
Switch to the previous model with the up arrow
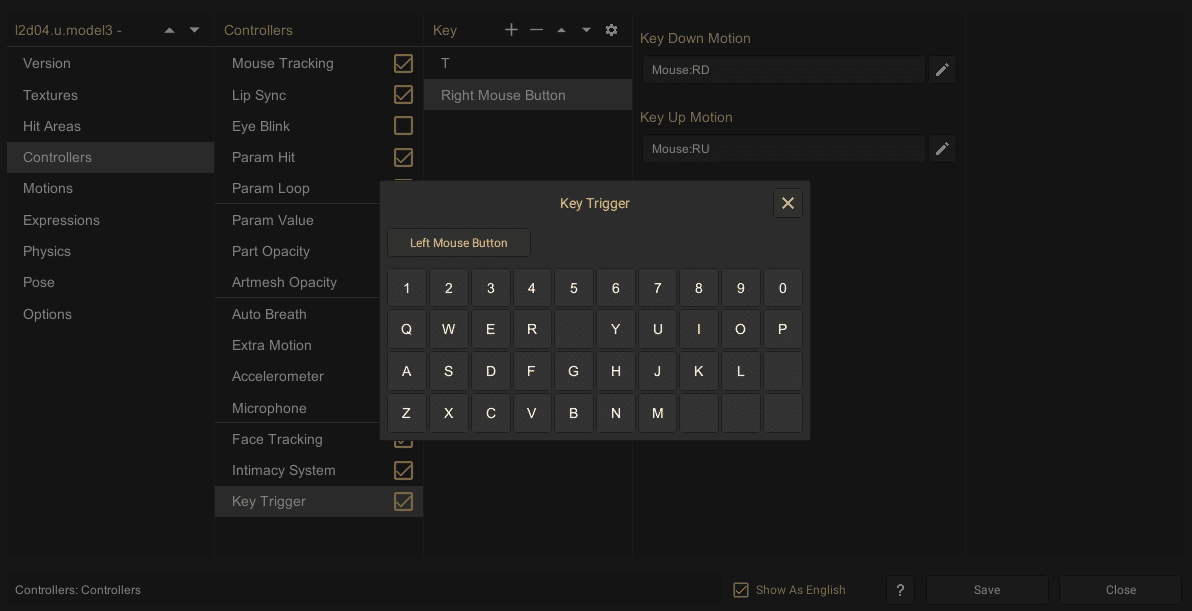(170, 30)
